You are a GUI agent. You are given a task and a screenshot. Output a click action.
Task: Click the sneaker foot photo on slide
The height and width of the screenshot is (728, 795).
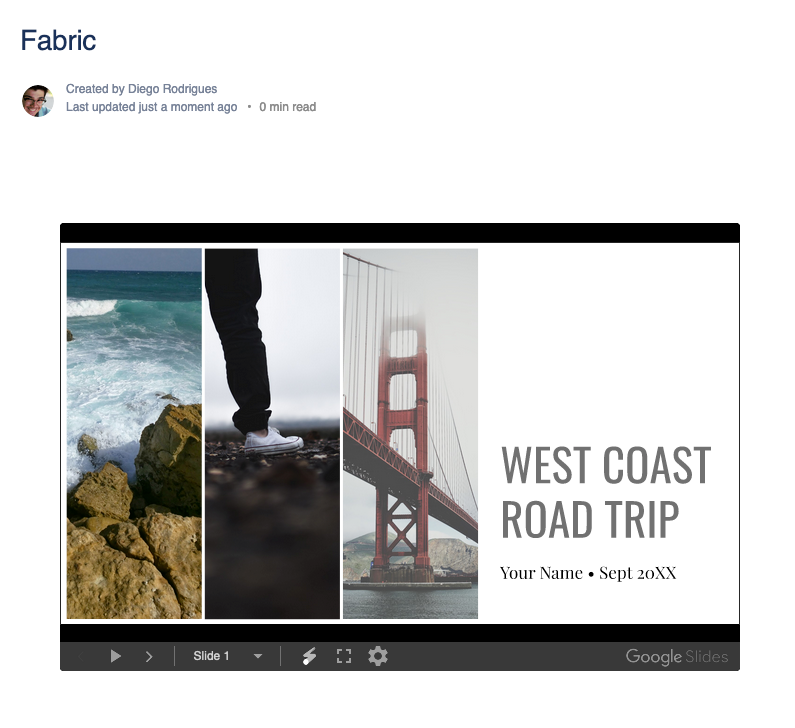[272, 433]
